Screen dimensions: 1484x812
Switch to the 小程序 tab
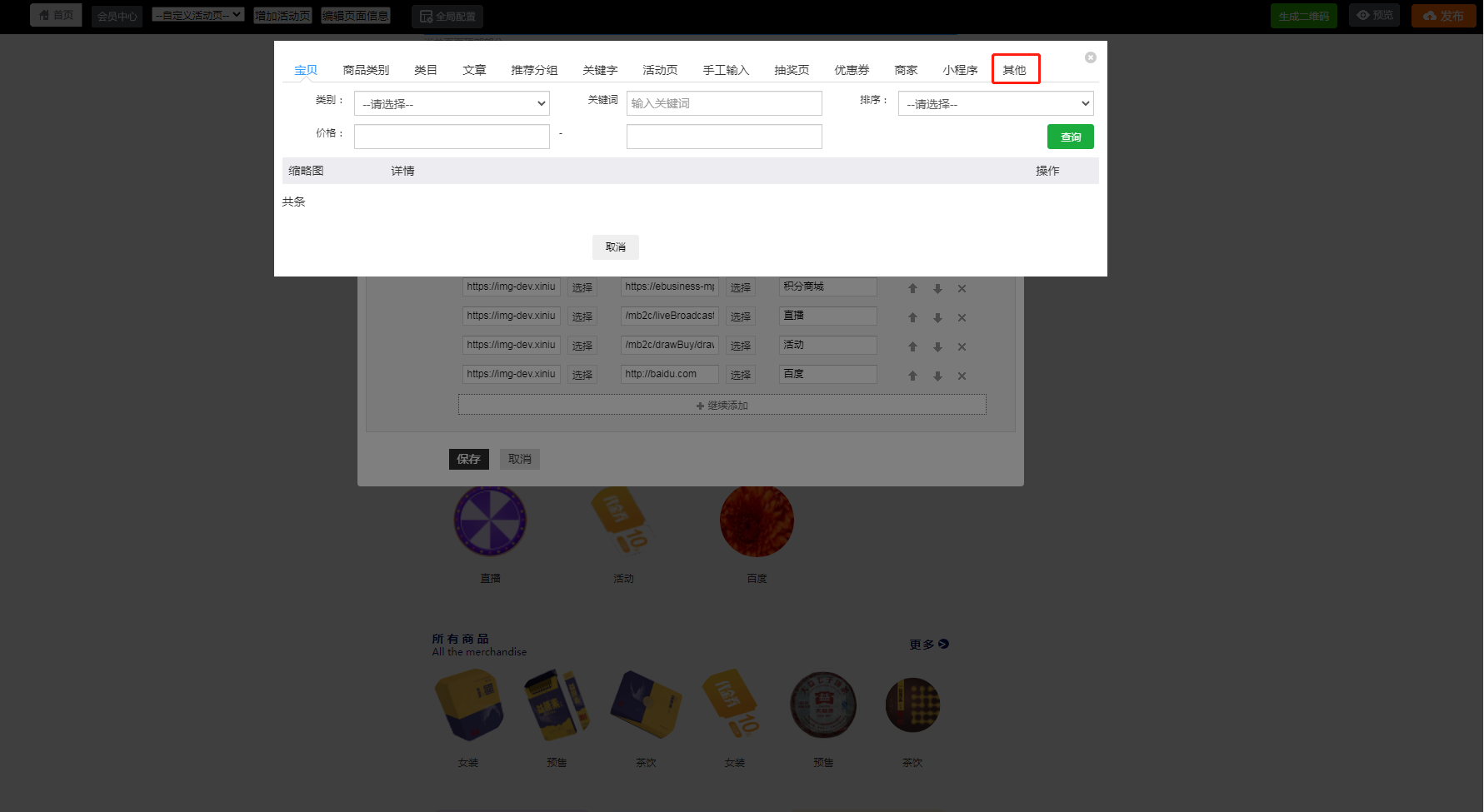tap(960, 70)
